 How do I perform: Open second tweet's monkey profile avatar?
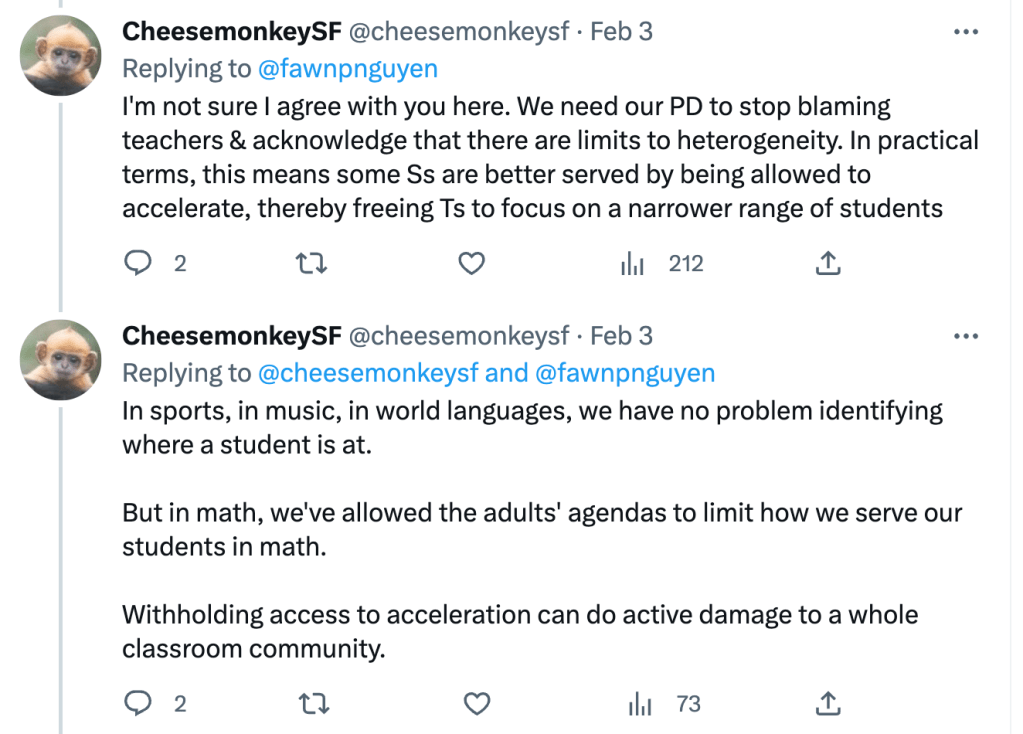(62, 360)
